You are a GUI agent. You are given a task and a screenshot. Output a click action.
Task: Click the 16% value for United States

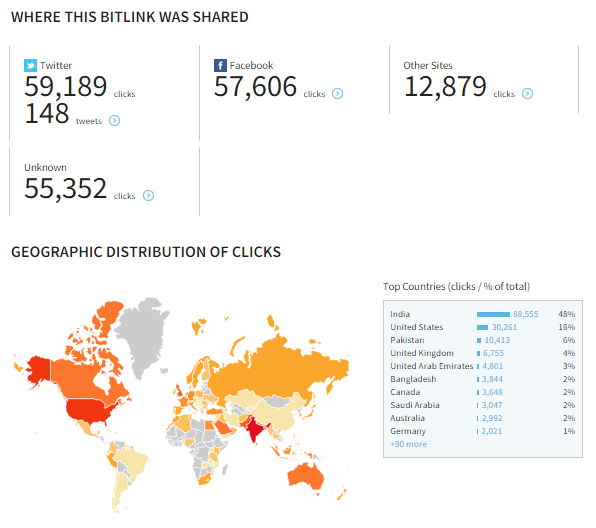(x=566, y=327)
